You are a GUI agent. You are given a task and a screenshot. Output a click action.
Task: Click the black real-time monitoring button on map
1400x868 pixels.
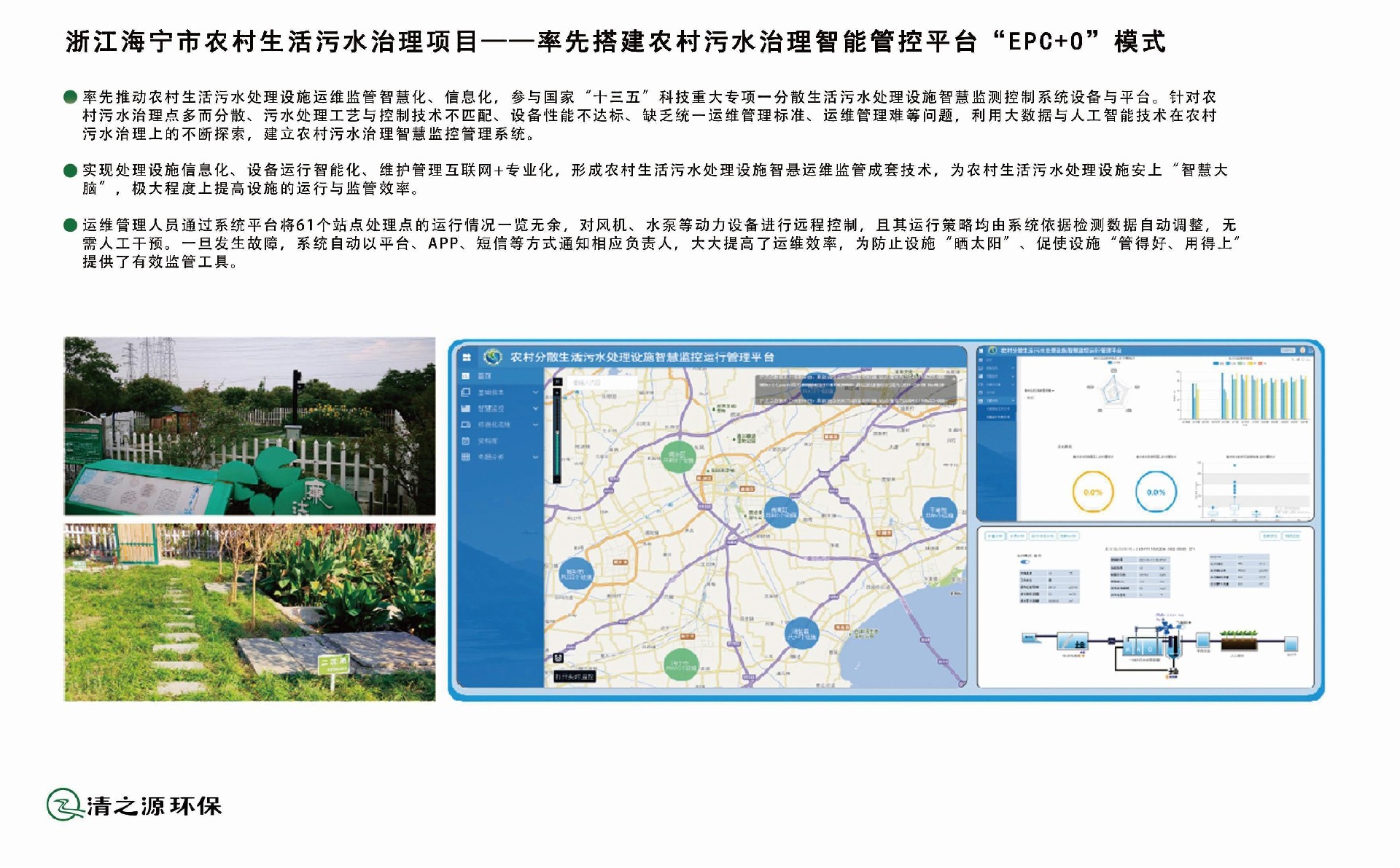coord(575,676)
